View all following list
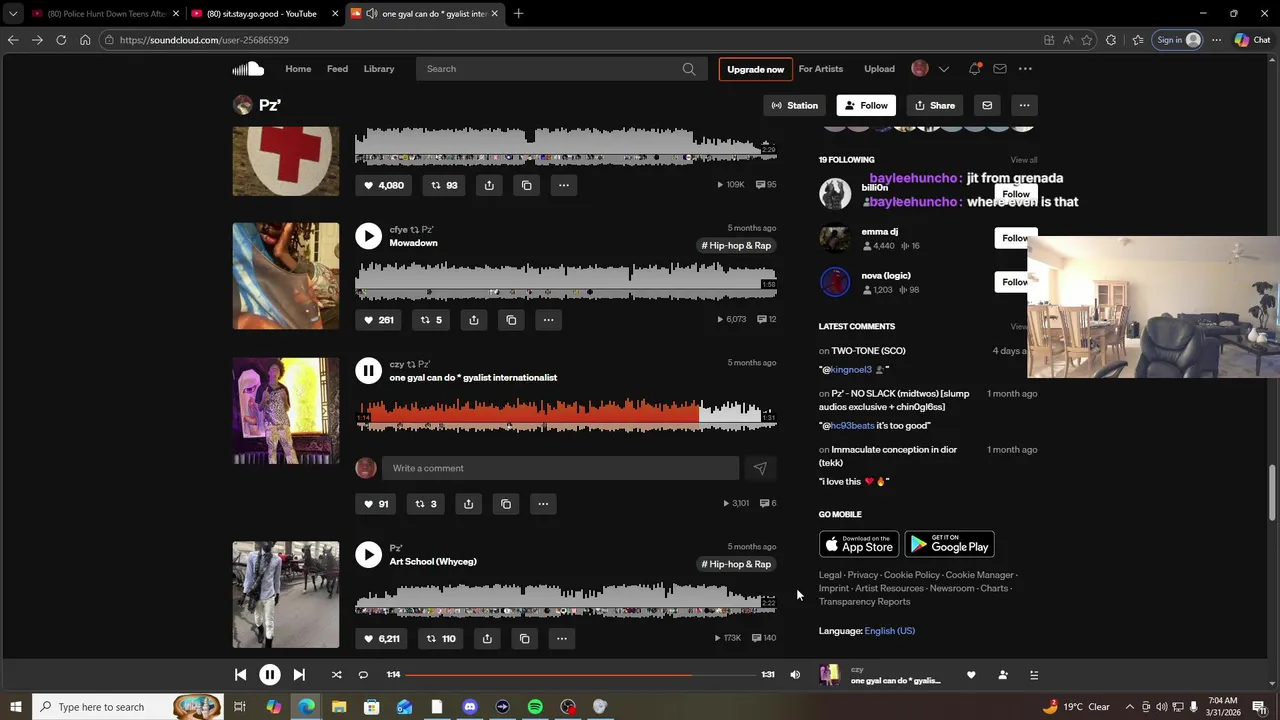Viewport: 1280px width, 720px height. [x=1024, y=160]
